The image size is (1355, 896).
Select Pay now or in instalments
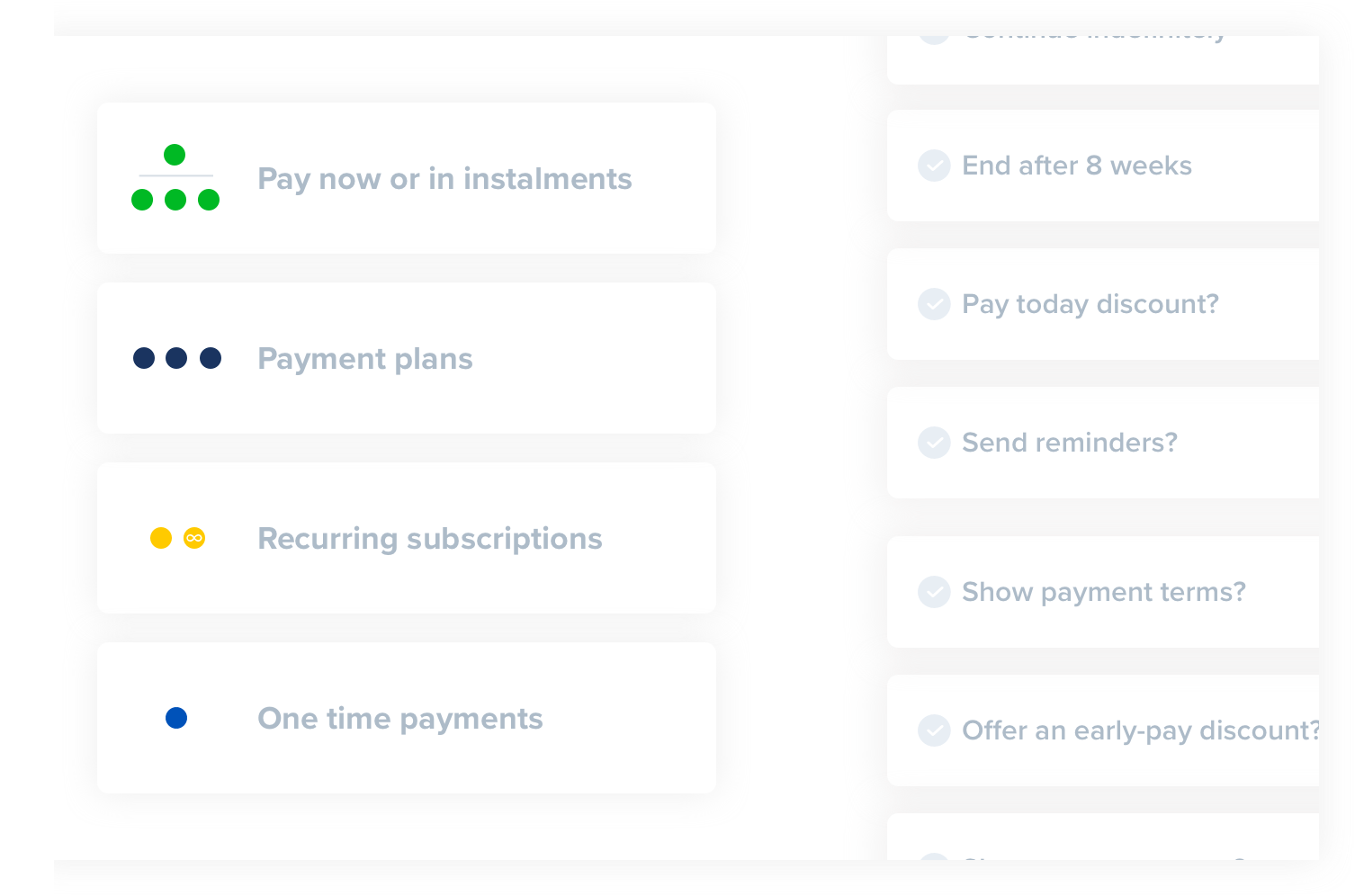point(444,178)
